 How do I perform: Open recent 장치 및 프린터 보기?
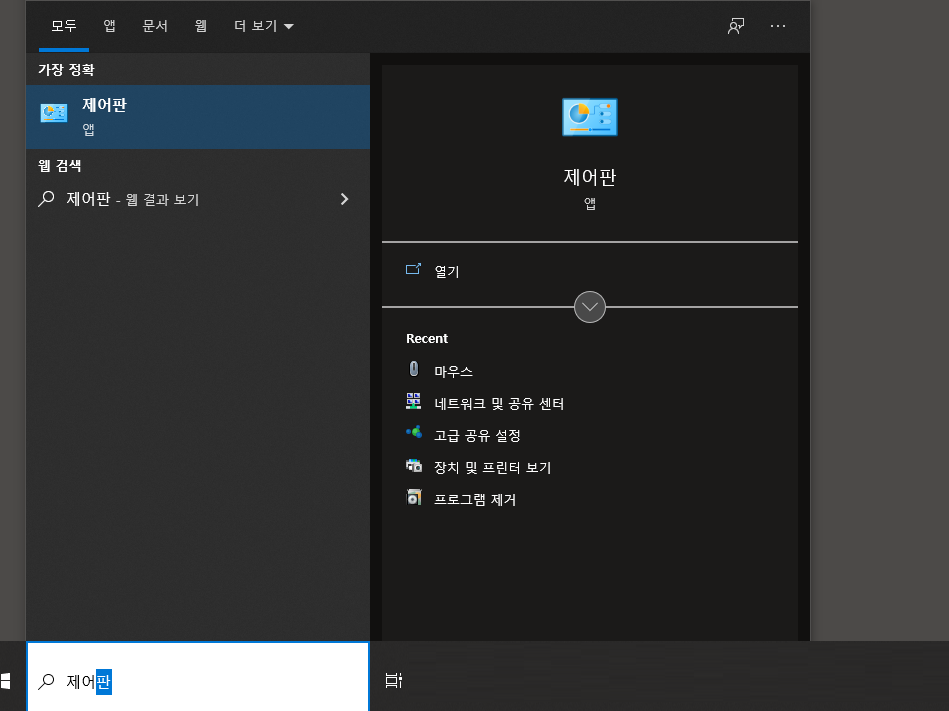click(x=493, y=468)
